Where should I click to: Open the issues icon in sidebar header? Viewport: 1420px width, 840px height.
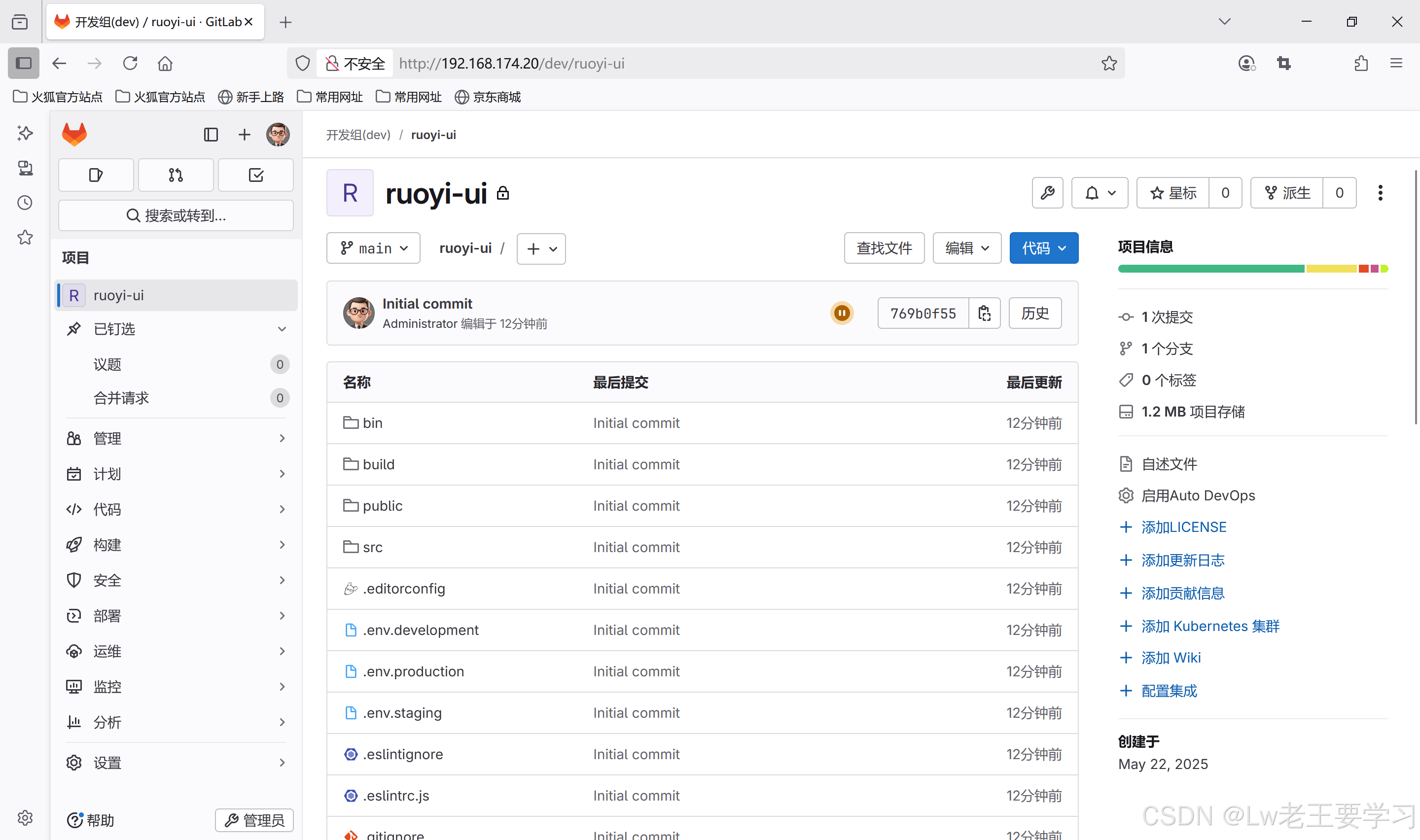point(96,175)
